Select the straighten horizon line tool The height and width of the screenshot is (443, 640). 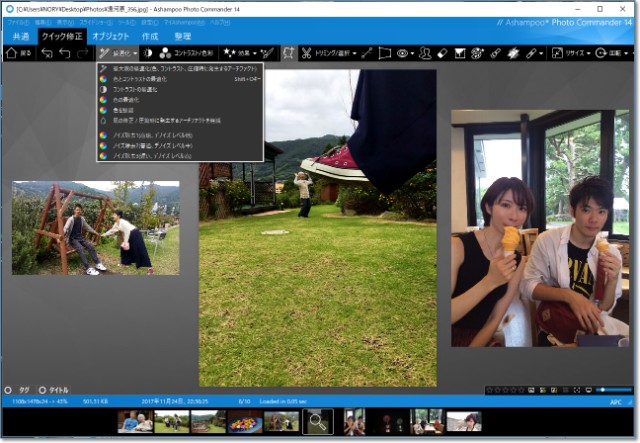coord(366,53)
